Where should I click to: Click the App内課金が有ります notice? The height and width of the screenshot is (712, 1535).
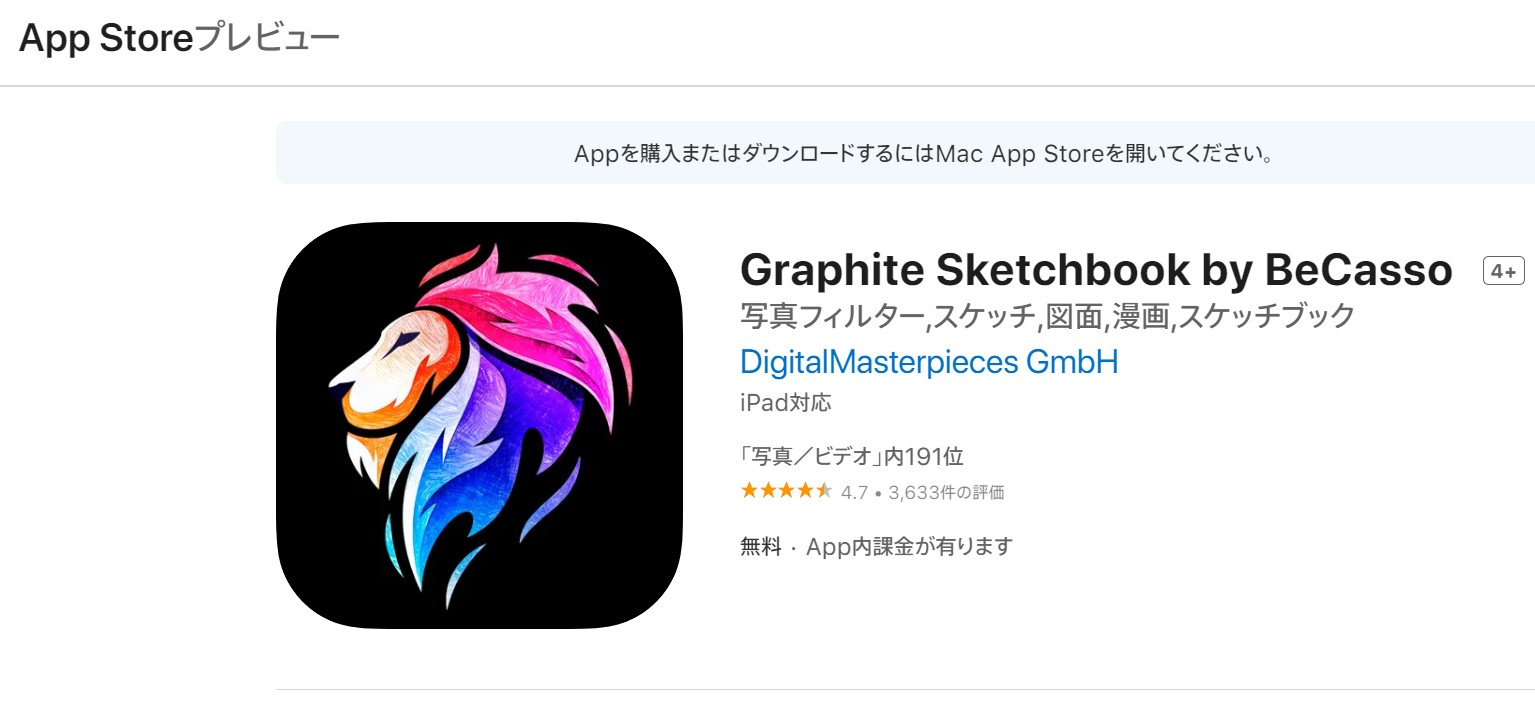click(x=909, y=546)
